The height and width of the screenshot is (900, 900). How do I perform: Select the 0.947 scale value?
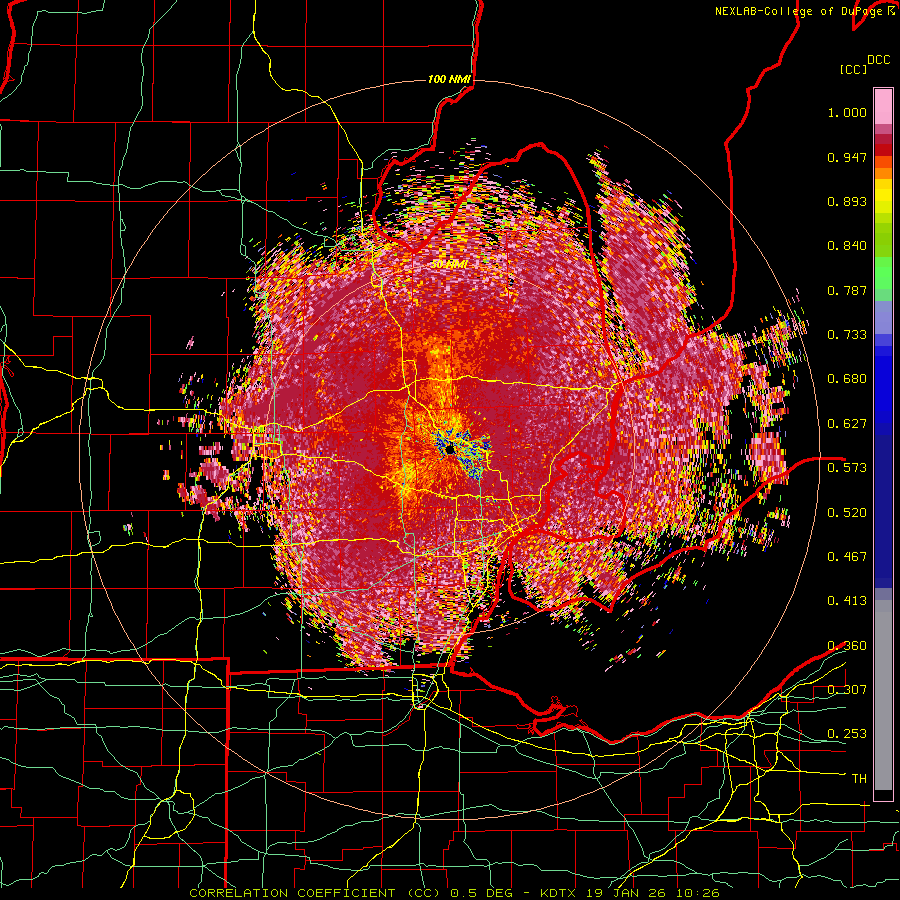[847, 157]
